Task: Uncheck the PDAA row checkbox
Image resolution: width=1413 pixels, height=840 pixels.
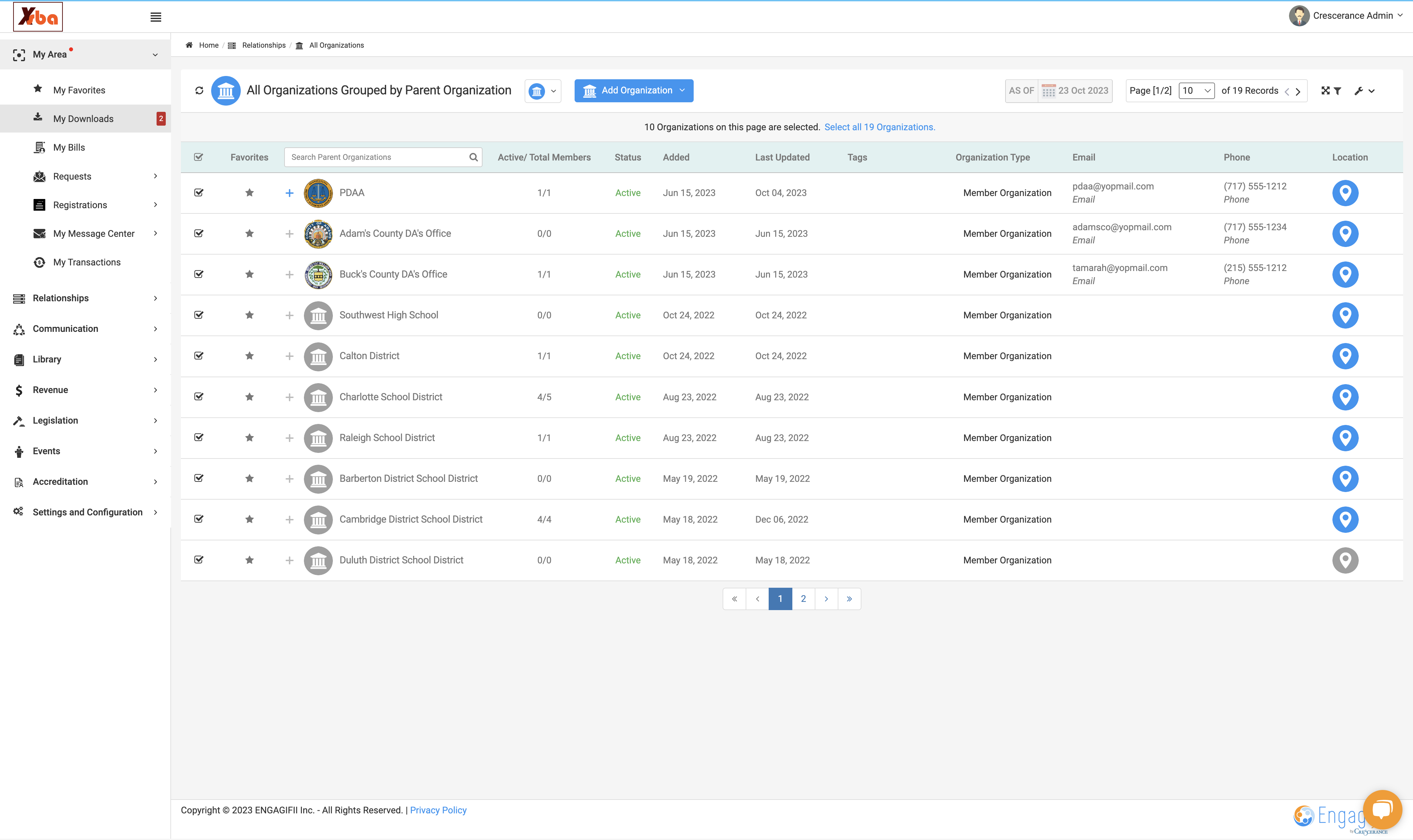Action: 199,192
